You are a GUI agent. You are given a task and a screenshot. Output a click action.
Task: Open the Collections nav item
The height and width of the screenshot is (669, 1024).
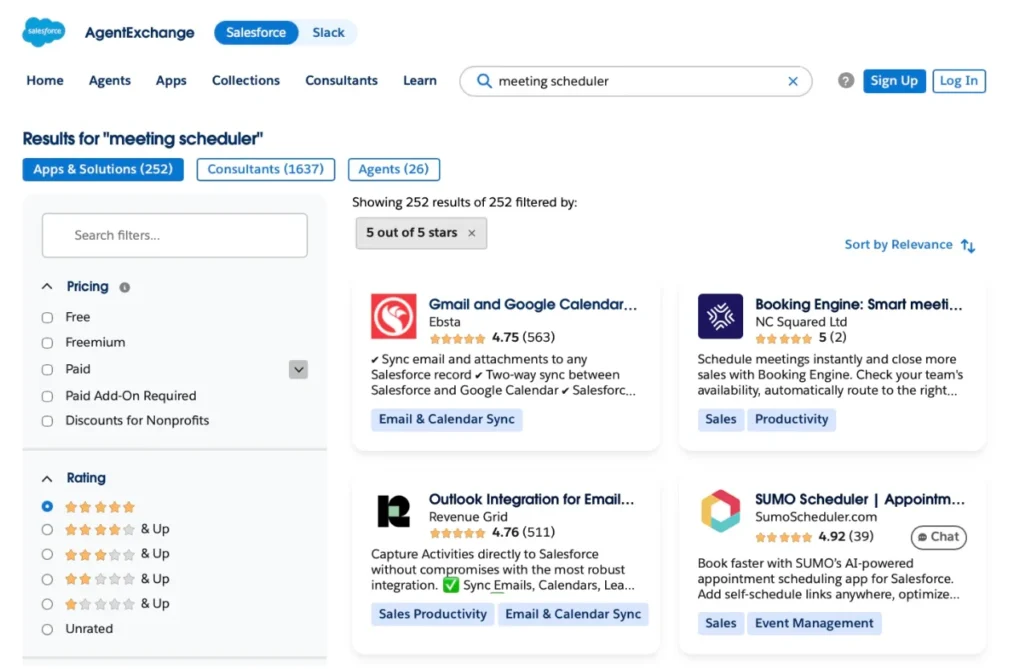(x=246, y=80)
